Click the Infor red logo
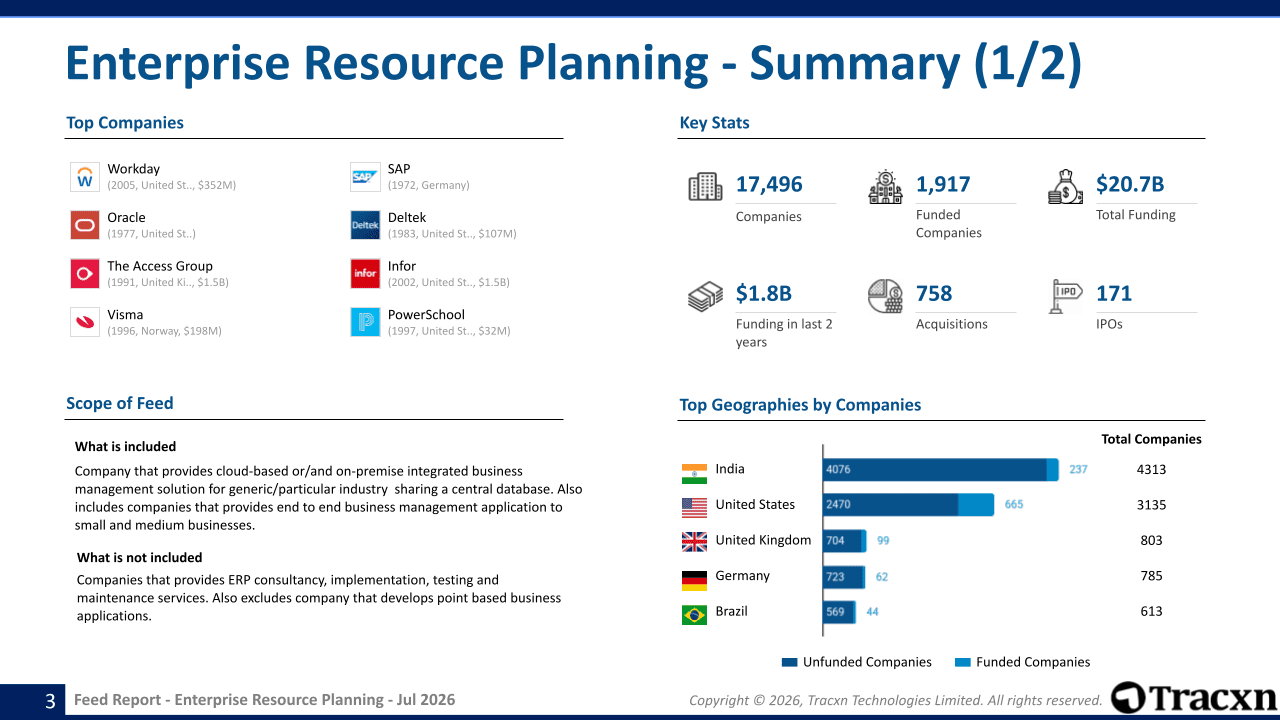Image resolution: width=1280 pixels, height=720 pixels. 365,274
